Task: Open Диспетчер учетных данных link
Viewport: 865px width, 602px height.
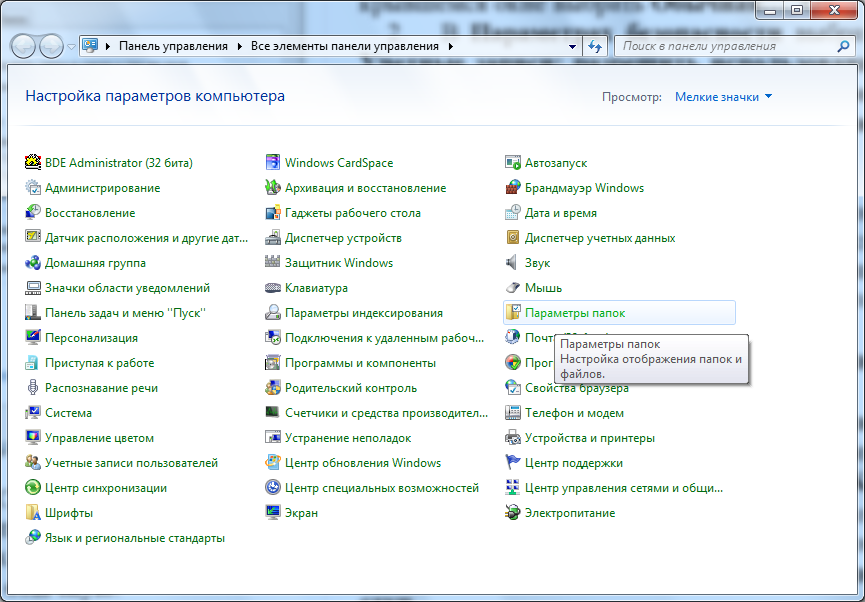Action: [x=600, y=238]
